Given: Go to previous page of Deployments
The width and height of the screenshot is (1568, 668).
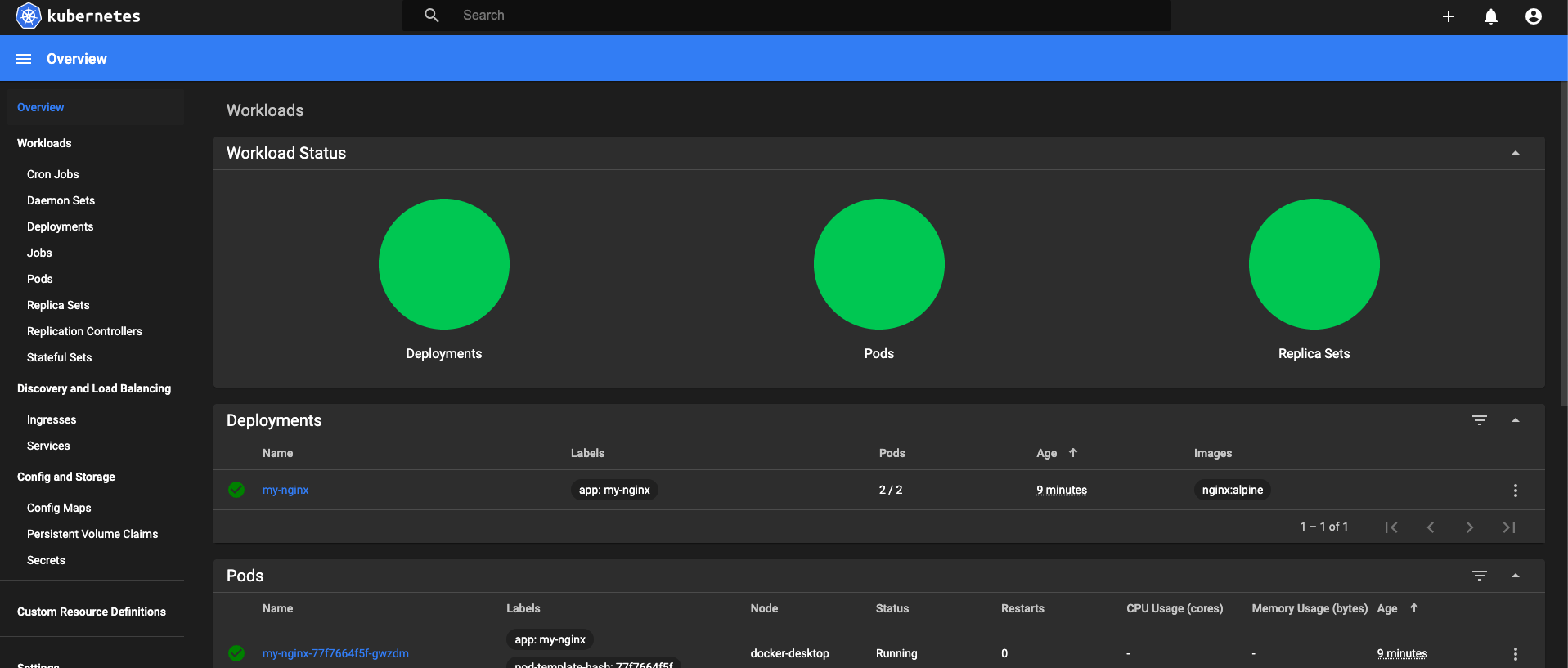Looking at the screenshot, I should tap(1431, 527).
